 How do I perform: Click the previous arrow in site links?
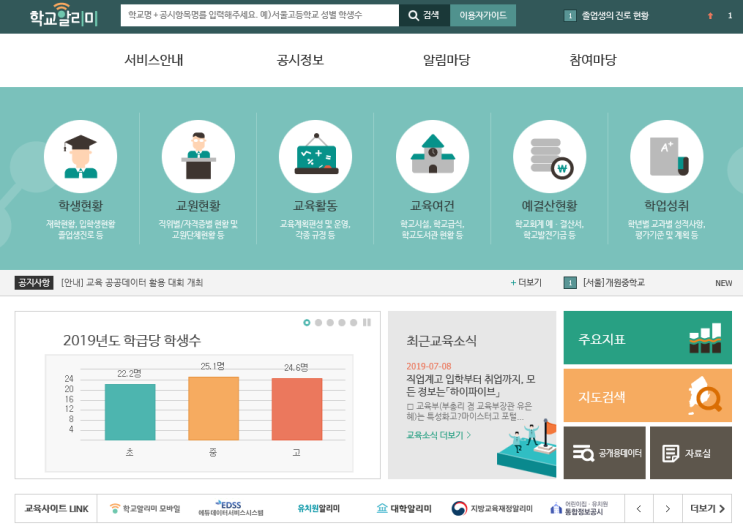[639, 508]
